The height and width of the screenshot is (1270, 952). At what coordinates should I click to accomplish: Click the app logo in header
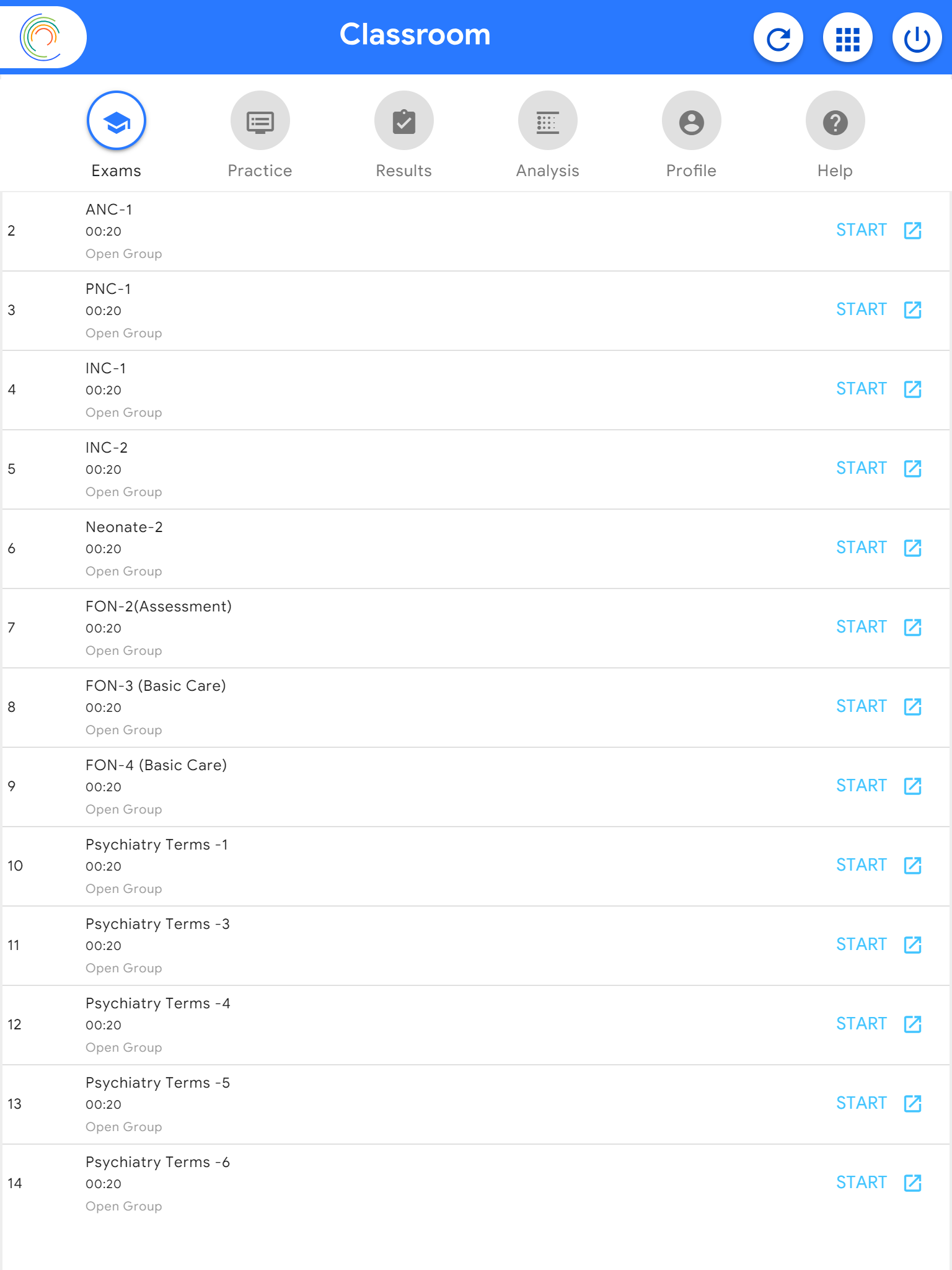coord(41,37)
